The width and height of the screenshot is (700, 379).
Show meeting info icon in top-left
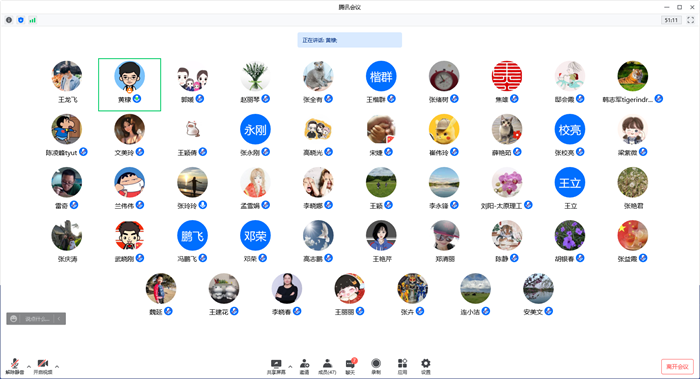[8, 20]
